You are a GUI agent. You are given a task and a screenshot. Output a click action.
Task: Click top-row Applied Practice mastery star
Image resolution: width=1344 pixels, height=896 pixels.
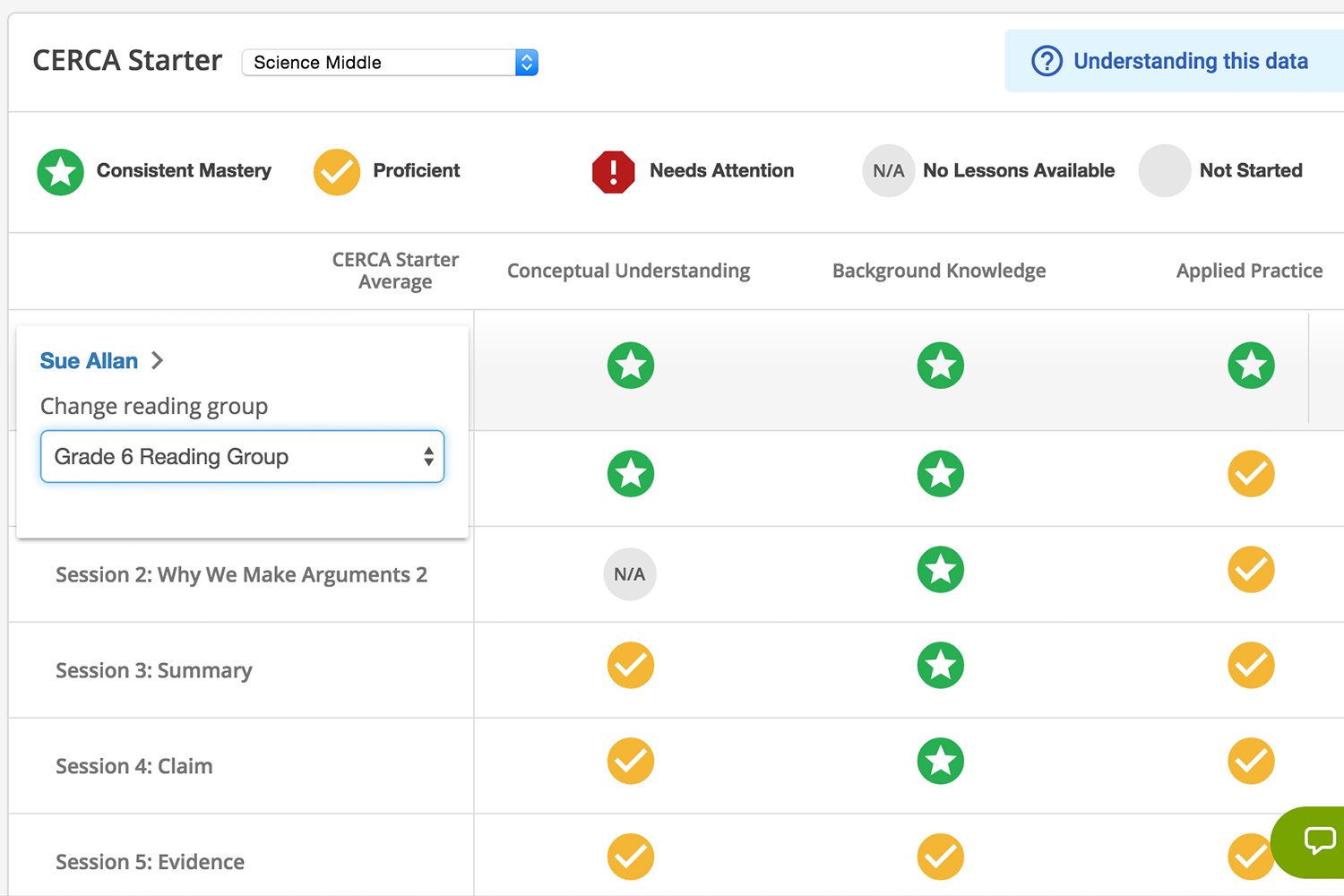coord(1251,366)
